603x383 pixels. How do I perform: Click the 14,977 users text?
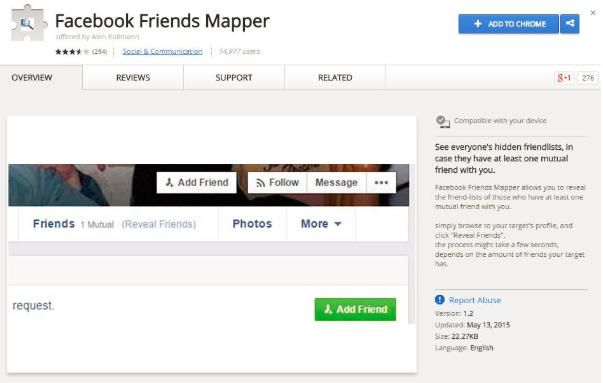coord(240,52)
